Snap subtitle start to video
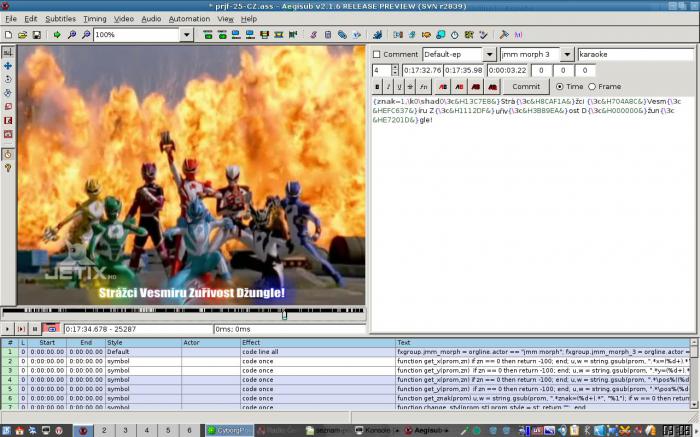 click(x=236, y=34)
